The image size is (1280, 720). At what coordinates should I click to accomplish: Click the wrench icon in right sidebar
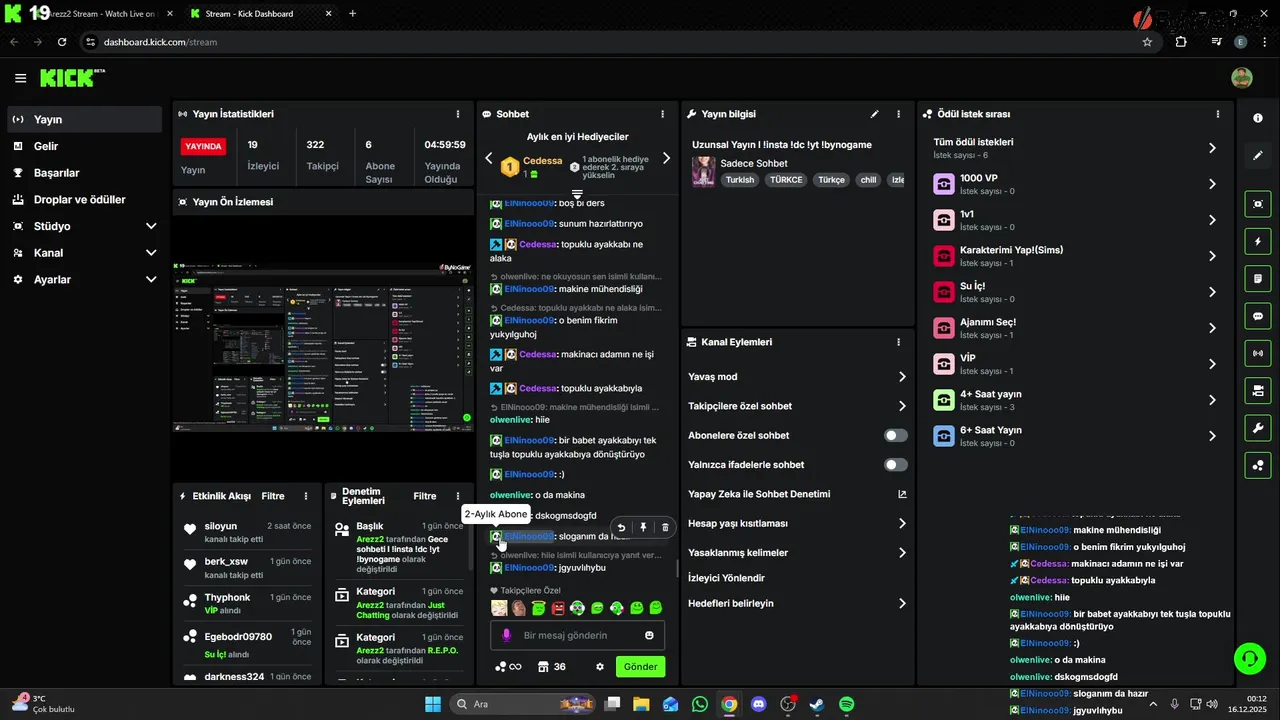pyautogui.click(x=1257, y=427)
